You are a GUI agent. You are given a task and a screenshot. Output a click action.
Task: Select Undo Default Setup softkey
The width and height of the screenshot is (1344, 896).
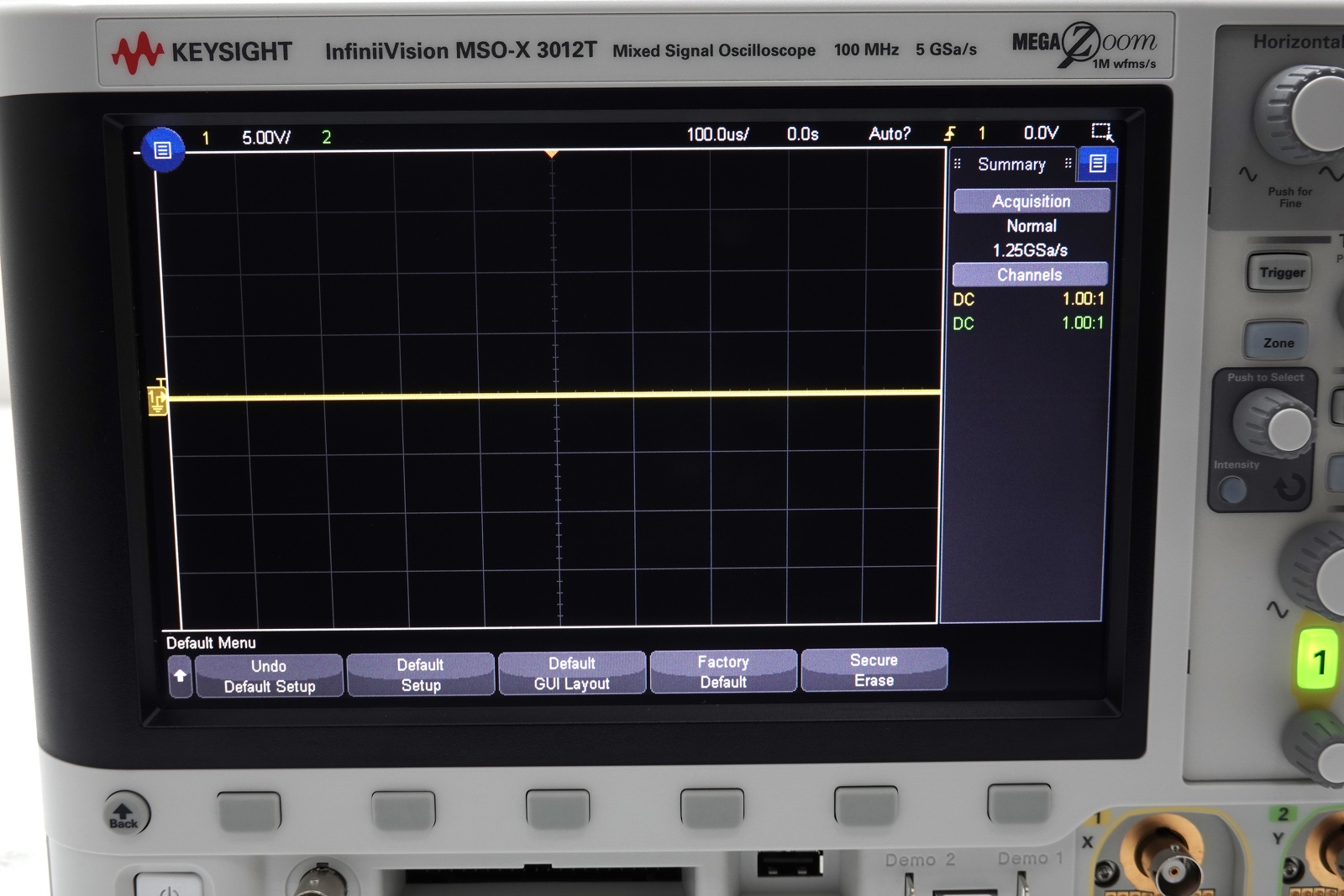pyautogui.click(x=269, y=676)
